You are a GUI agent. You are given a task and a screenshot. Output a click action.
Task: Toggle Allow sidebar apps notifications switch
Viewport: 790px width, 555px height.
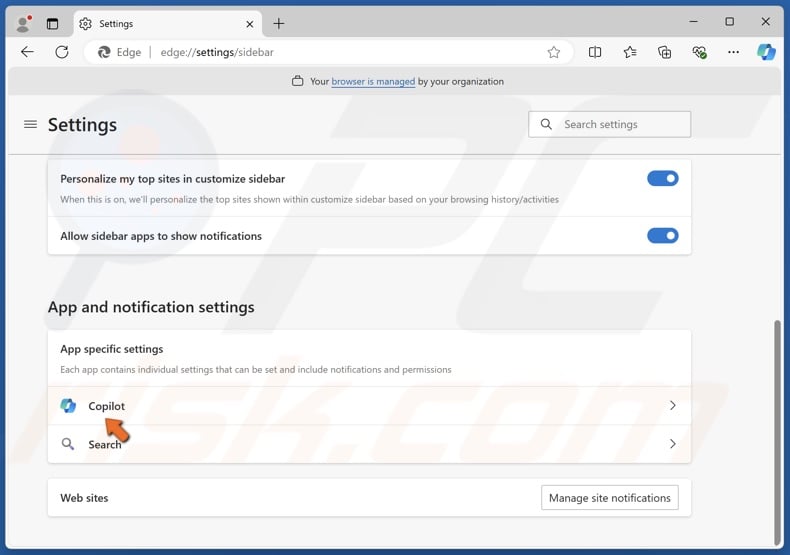[663, 236]
